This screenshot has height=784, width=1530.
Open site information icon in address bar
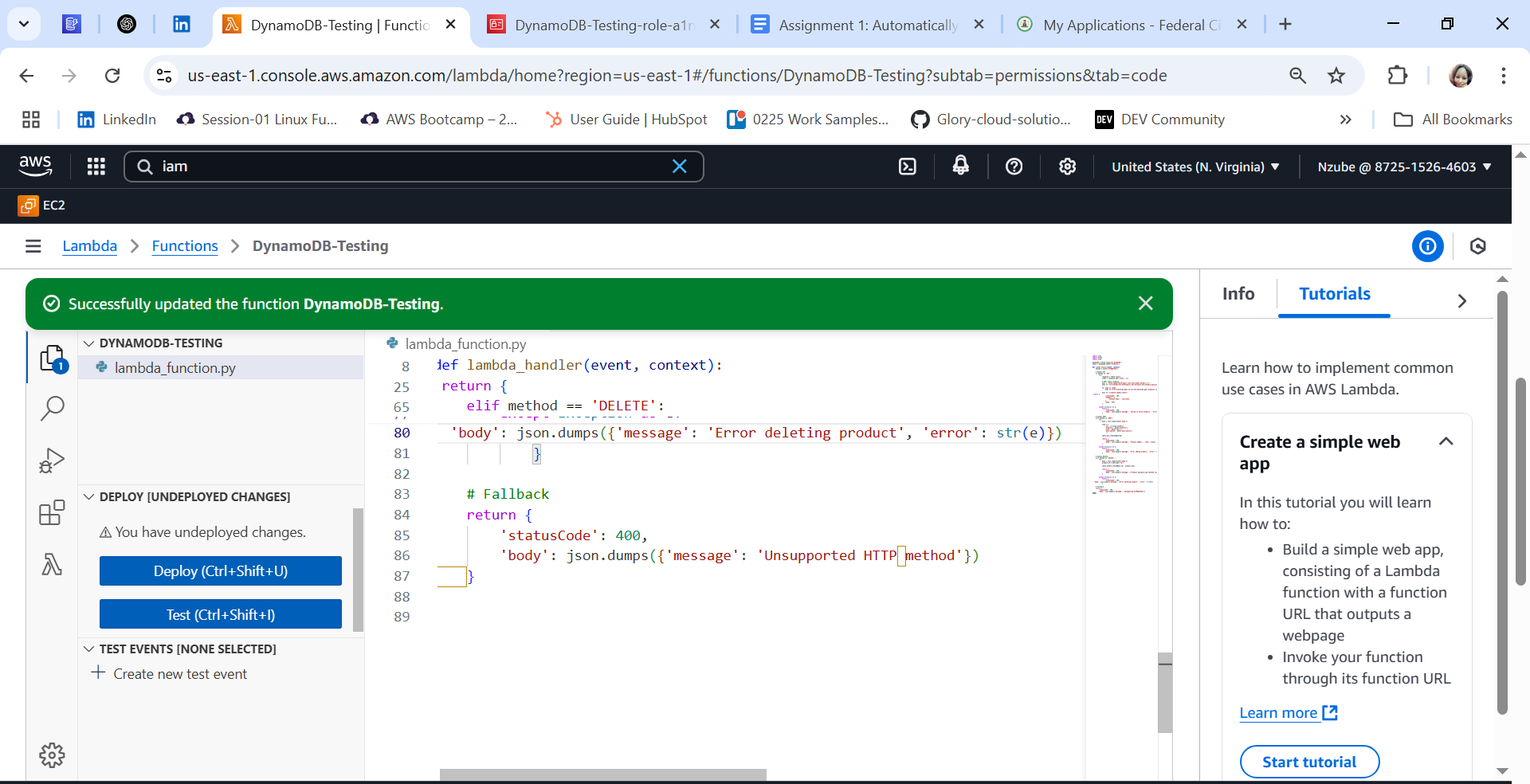pyautogui.click(x=164, y=76)
